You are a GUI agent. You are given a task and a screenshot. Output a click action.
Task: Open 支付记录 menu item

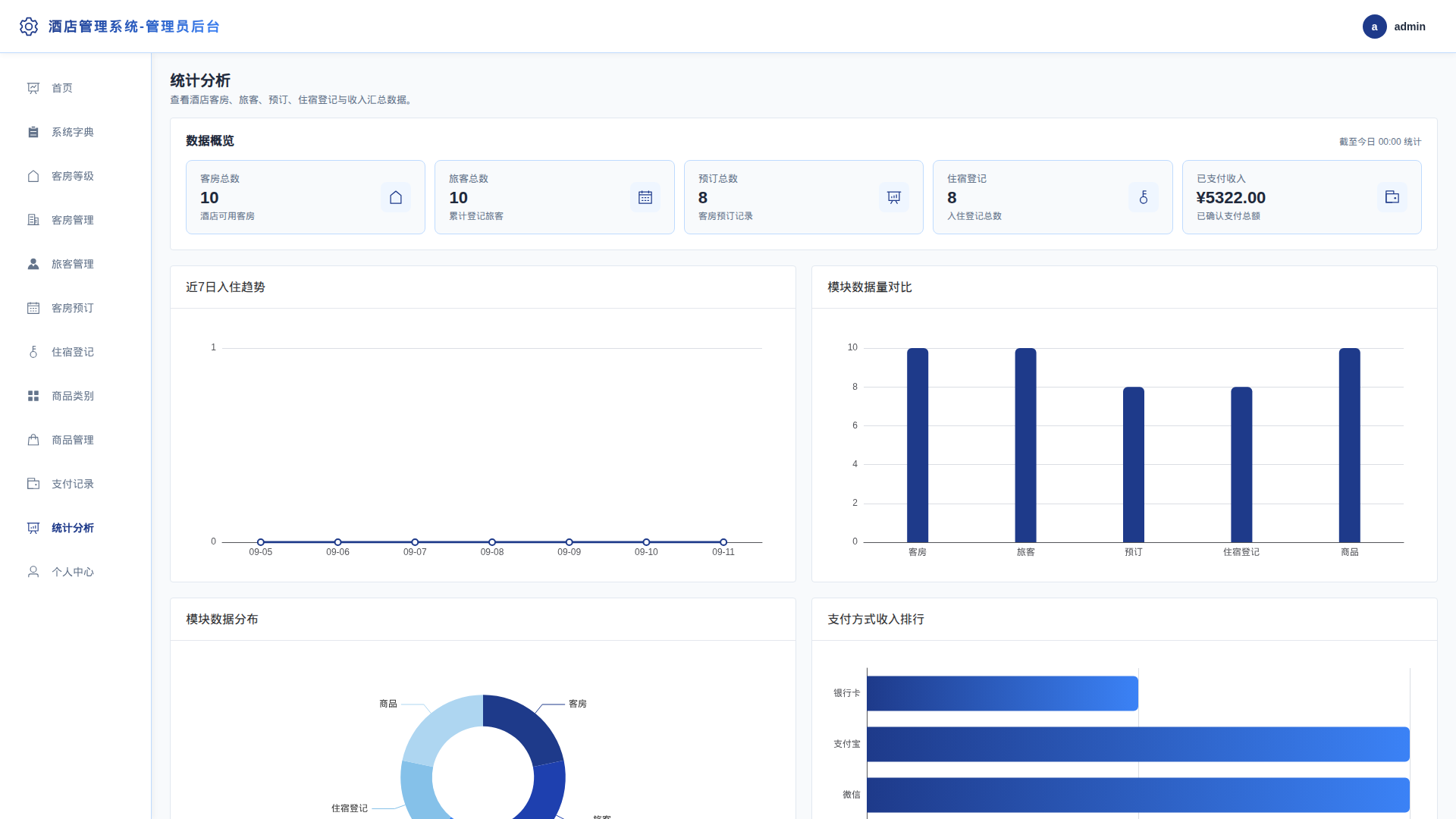[76, 484]
